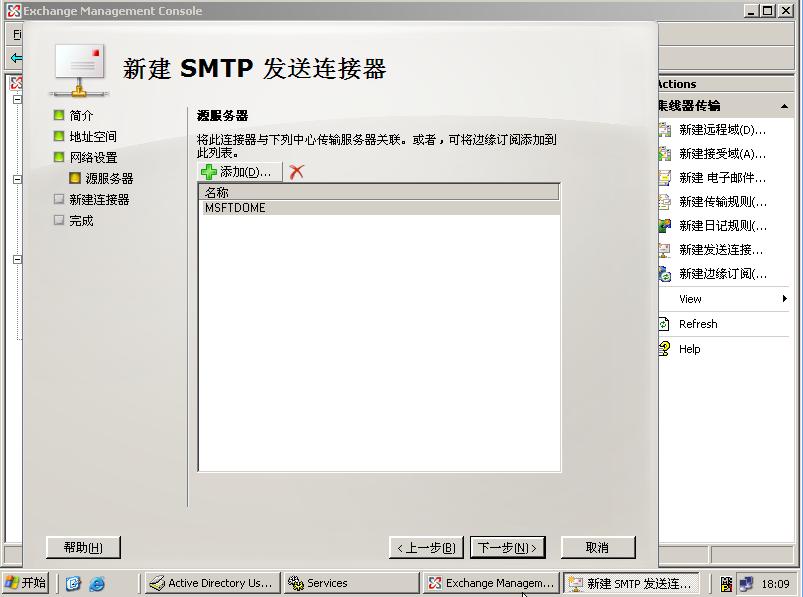
Task: Open the Start (开始) menu
Action: coord(26,583)
